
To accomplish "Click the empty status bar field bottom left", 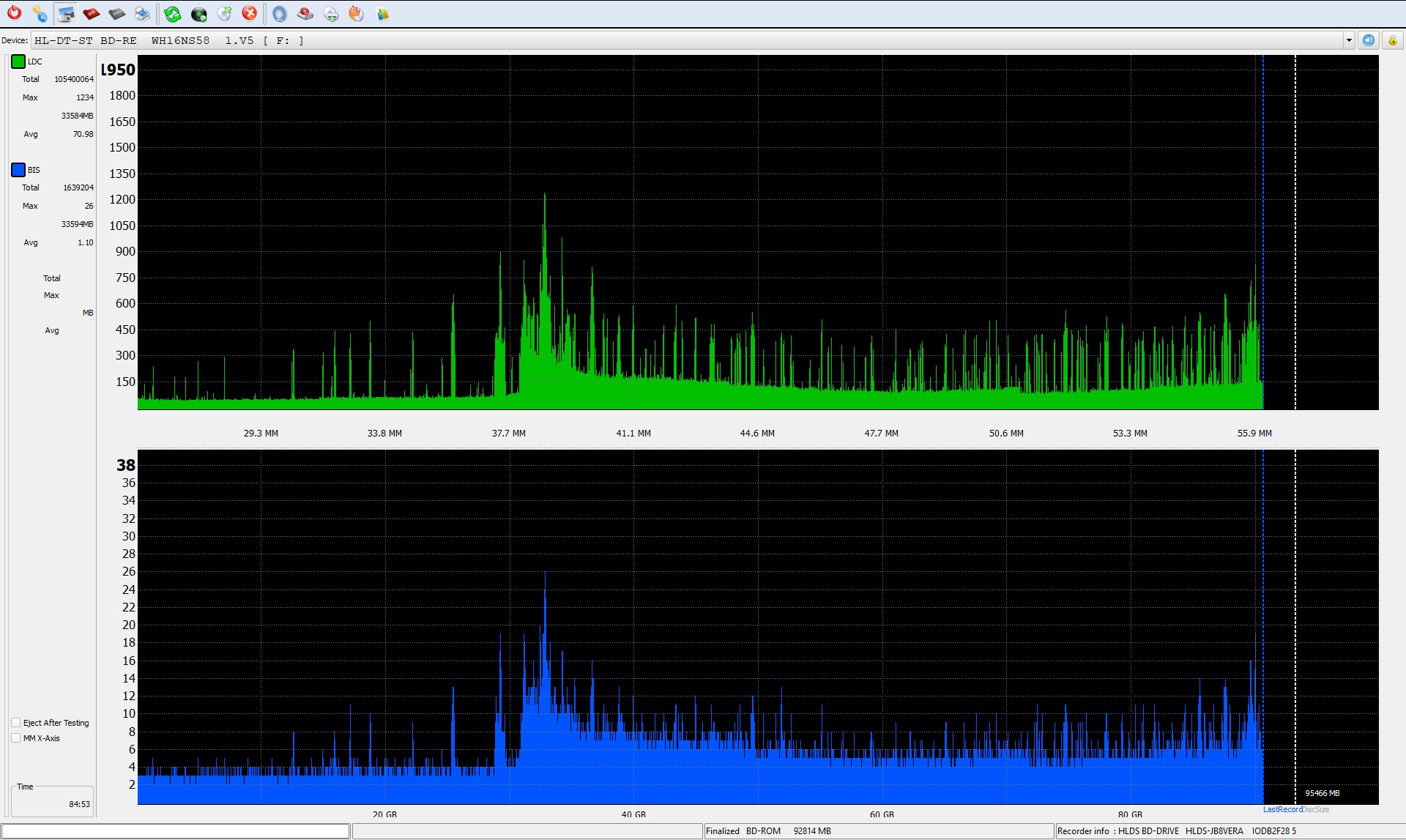I will coord(176,830).
